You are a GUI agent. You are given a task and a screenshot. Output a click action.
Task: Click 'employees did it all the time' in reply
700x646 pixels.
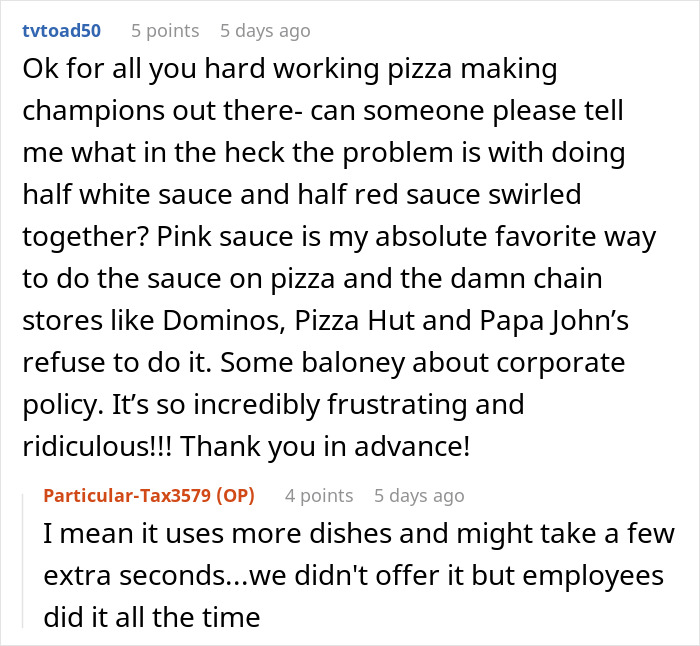(x=150, y=618)
